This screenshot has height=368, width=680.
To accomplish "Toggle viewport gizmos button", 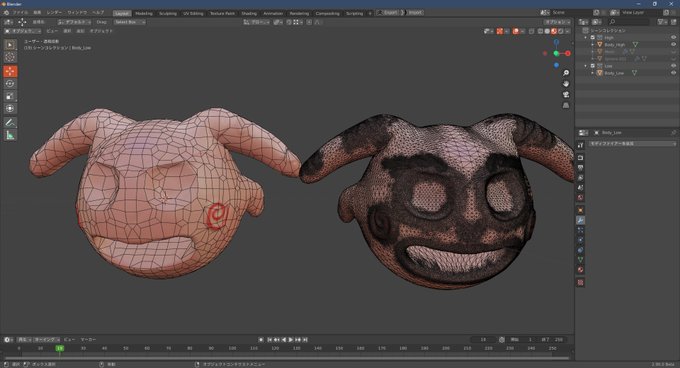I will point(500,31).
